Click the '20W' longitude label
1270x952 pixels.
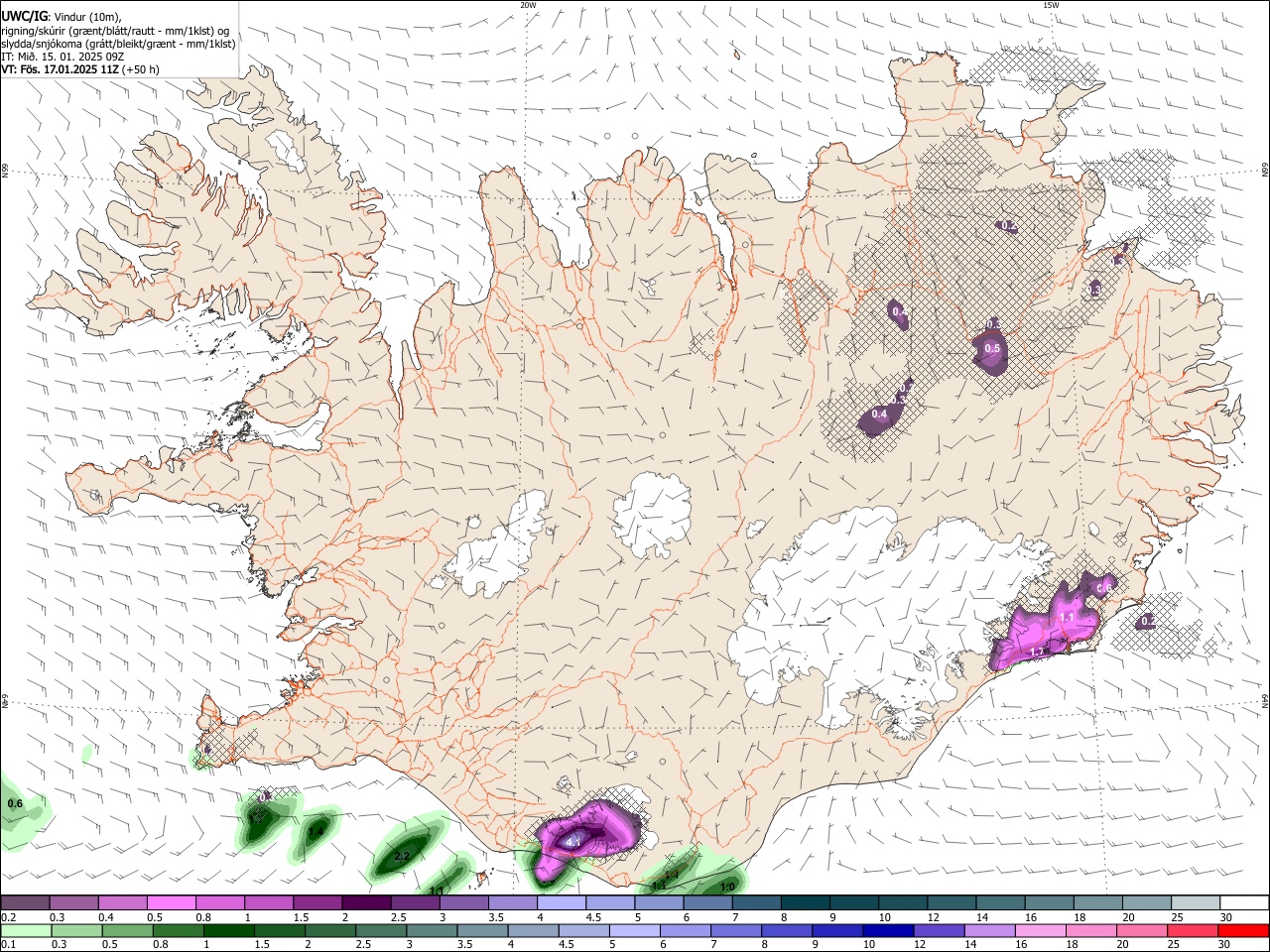[528, 5]
